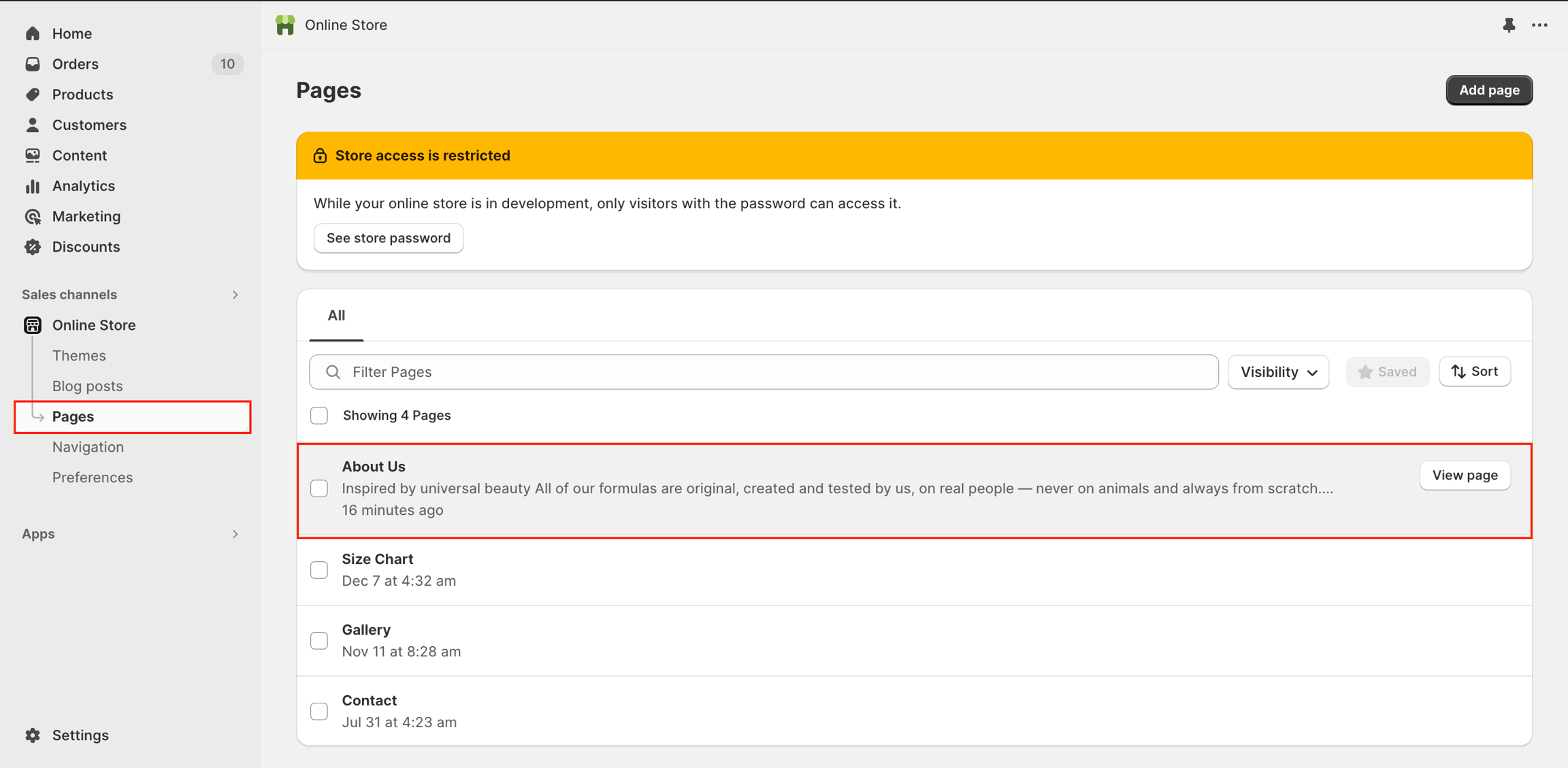Click the Discounts badge icon
Screen dimensions: 1568x768
click(33, 247)
